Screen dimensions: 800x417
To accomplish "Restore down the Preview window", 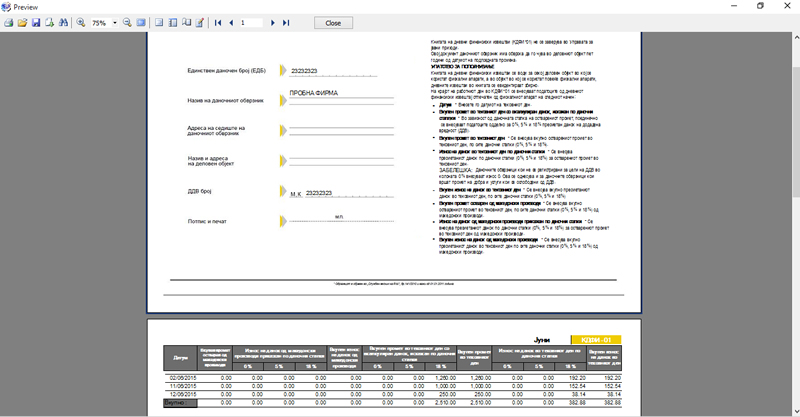I will 760,6.
